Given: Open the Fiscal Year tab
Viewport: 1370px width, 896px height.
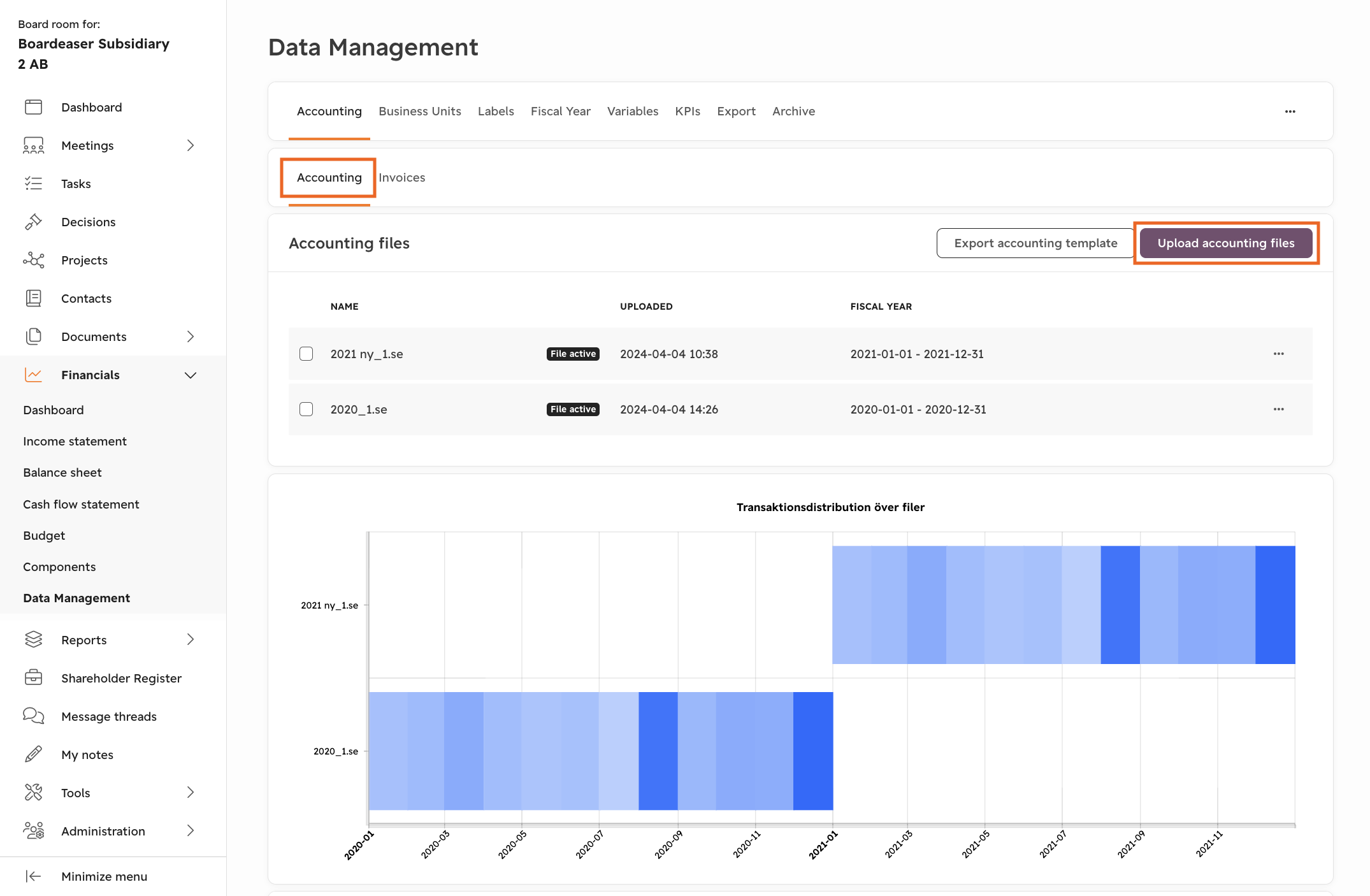Looking at the screenshot, I should tap(561, 112).
